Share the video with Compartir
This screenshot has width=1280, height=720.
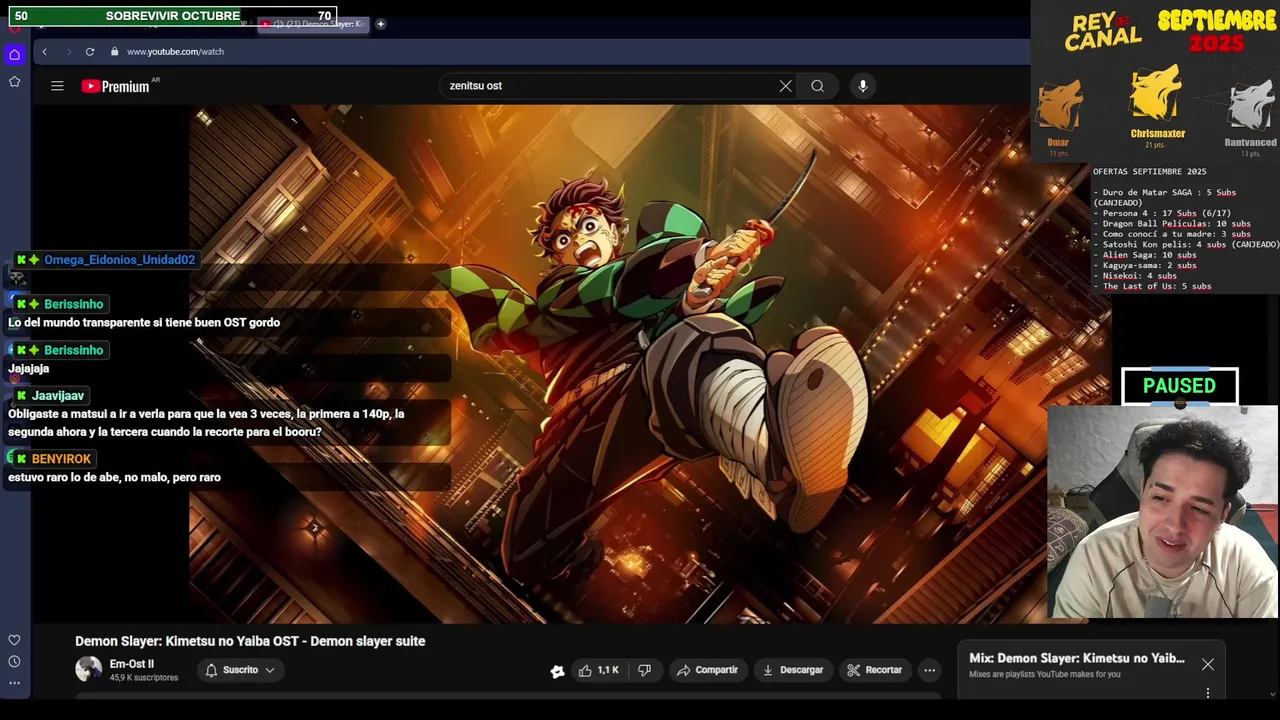coord(706,670)
